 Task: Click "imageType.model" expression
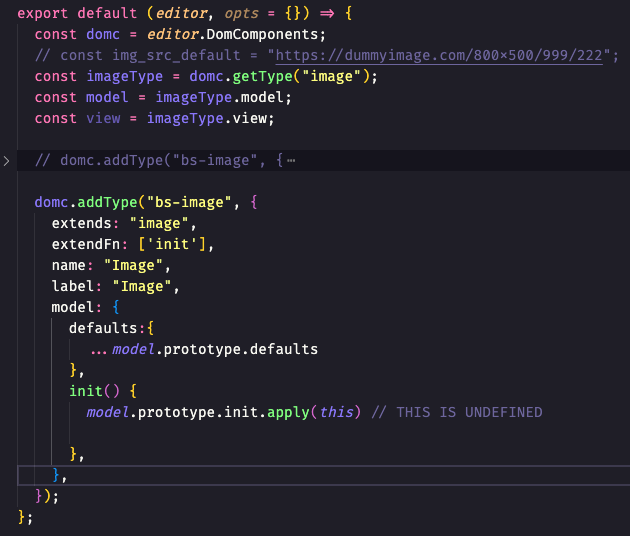click(x=219, y=97)
